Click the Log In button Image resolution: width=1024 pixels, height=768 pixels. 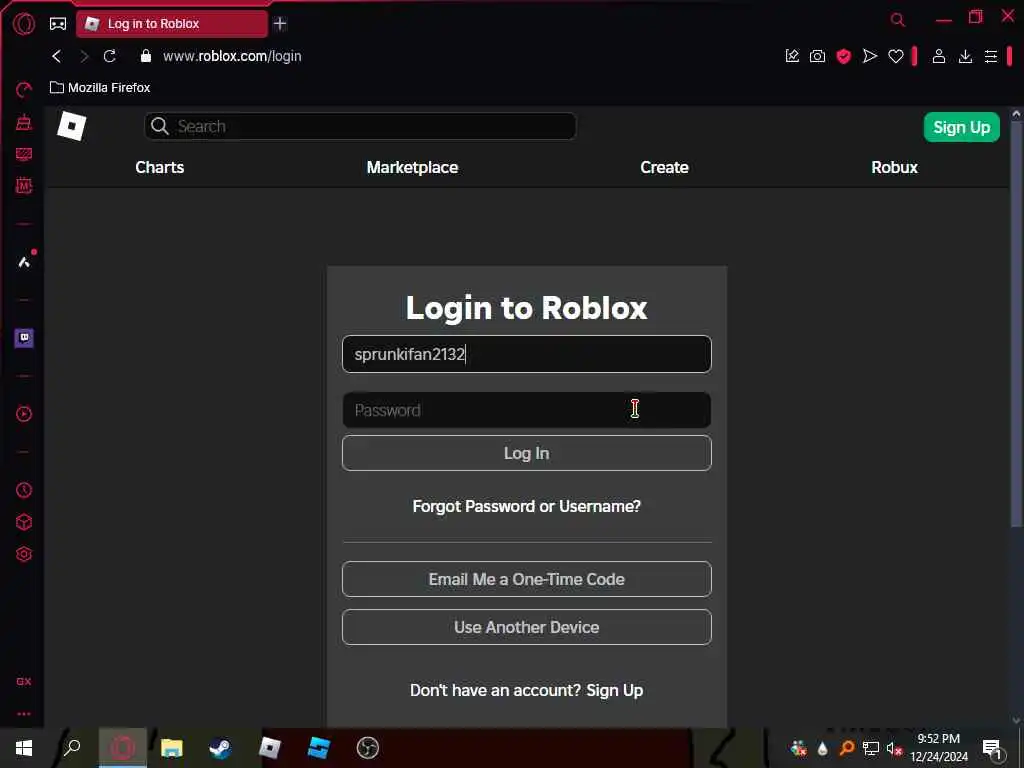[526, 453]
